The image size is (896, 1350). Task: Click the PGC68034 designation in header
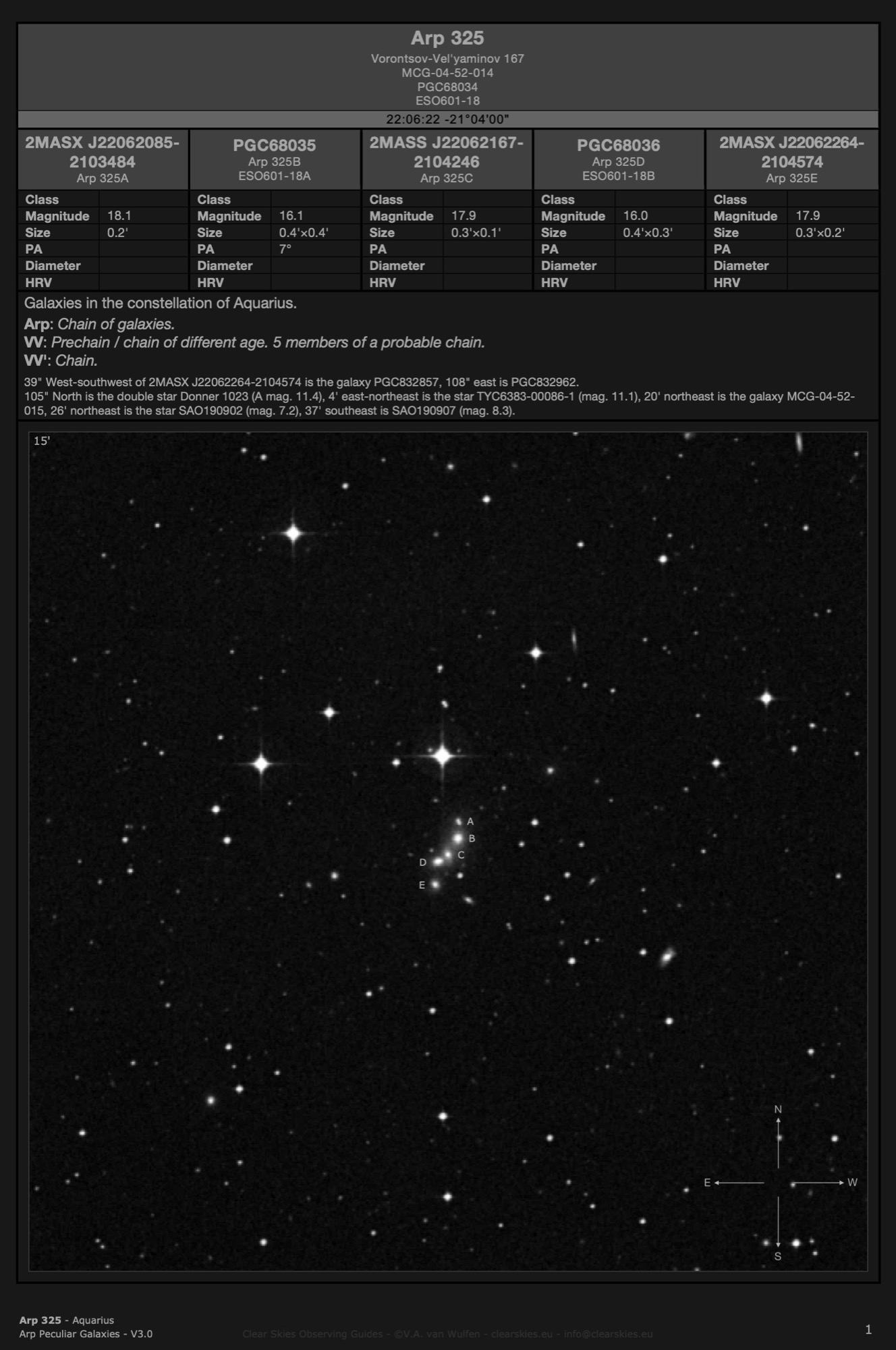(x=447, y=87)
